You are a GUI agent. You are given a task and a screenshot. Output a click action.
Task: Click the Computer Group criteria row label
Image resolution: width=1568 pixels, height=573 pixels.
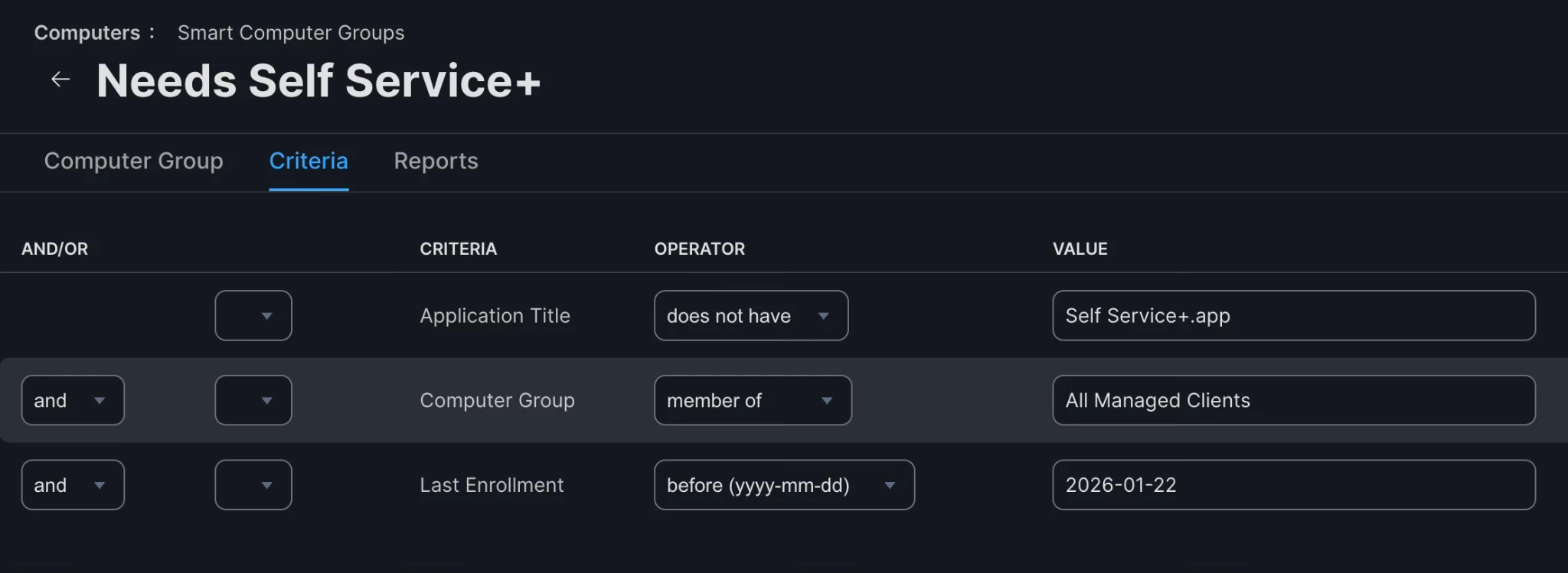(497, 400)
